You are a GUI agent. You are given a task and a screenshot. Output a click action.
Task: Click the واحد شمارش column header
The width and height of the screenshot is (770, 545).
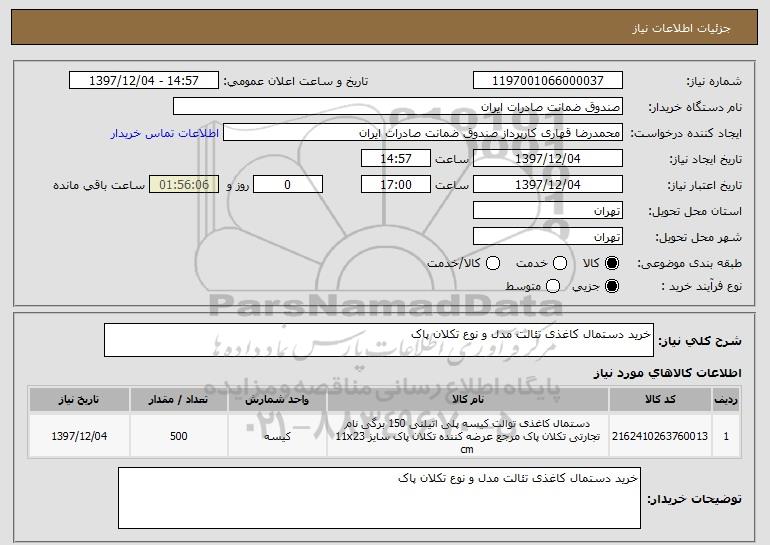click(277, 400)
